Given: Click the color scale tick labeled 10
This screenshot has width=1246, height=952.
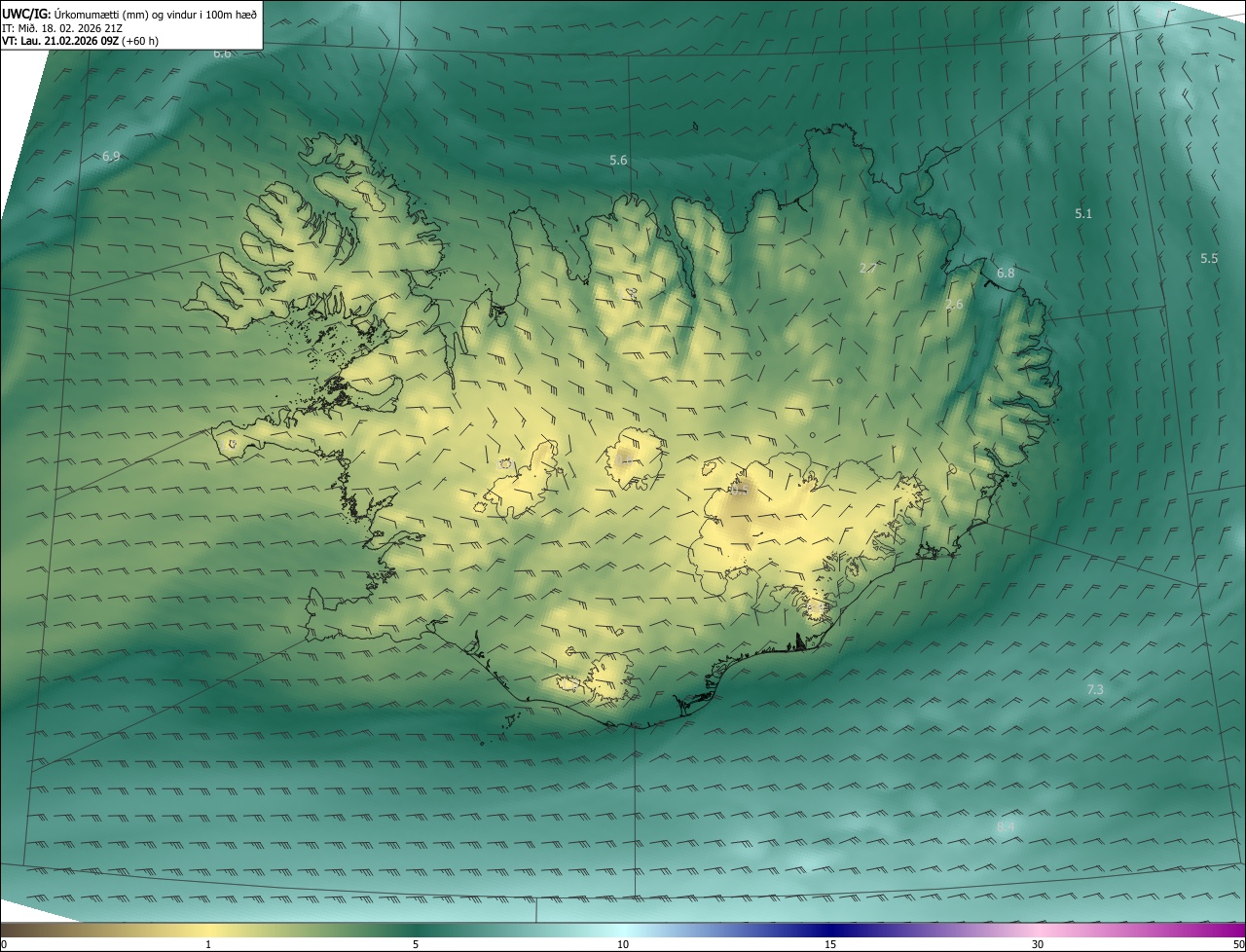Looking at the screenshot, I should (623, 944).
